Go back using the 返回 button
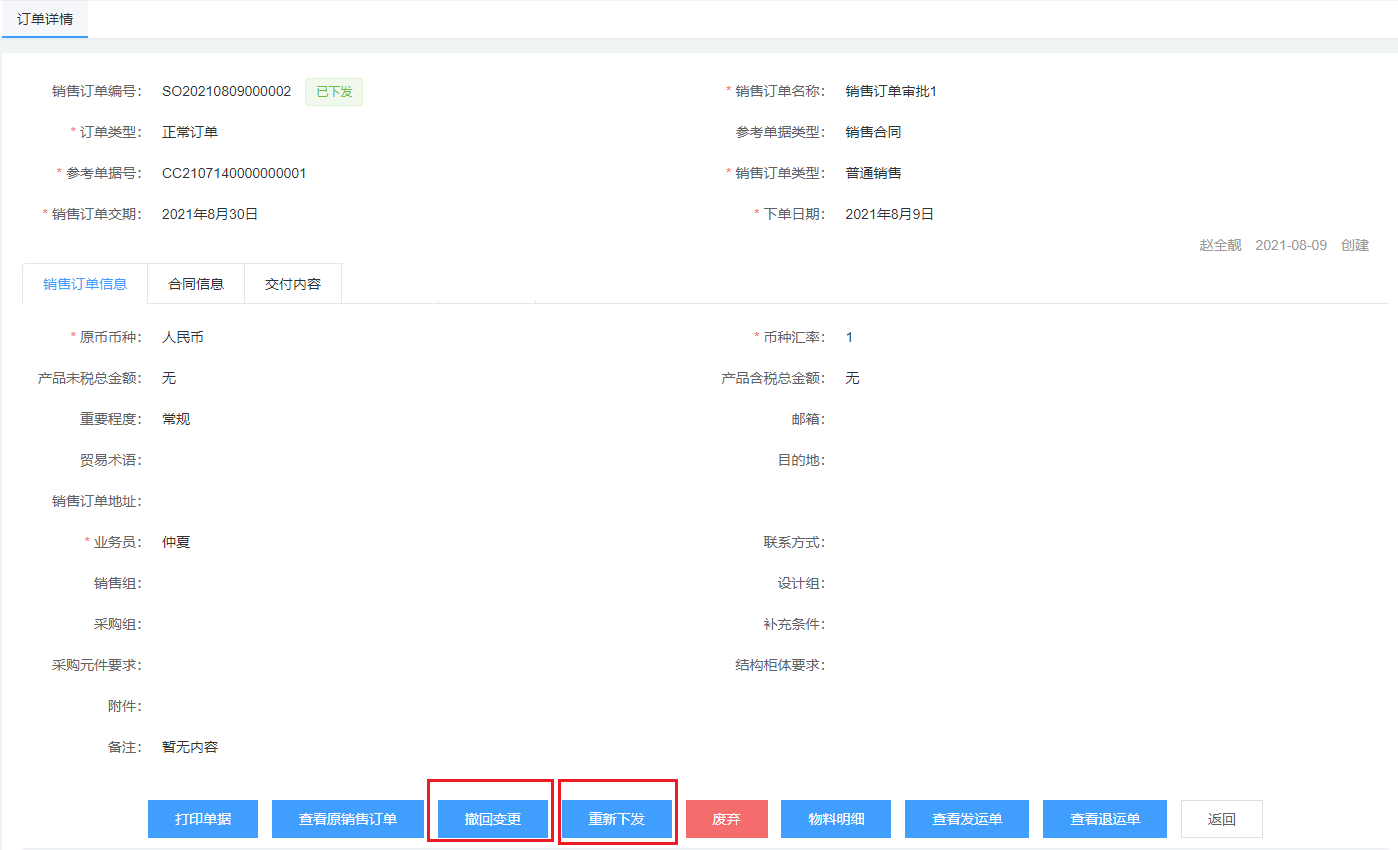Viewport: 1398px width, 850px height. (1221, 819)
